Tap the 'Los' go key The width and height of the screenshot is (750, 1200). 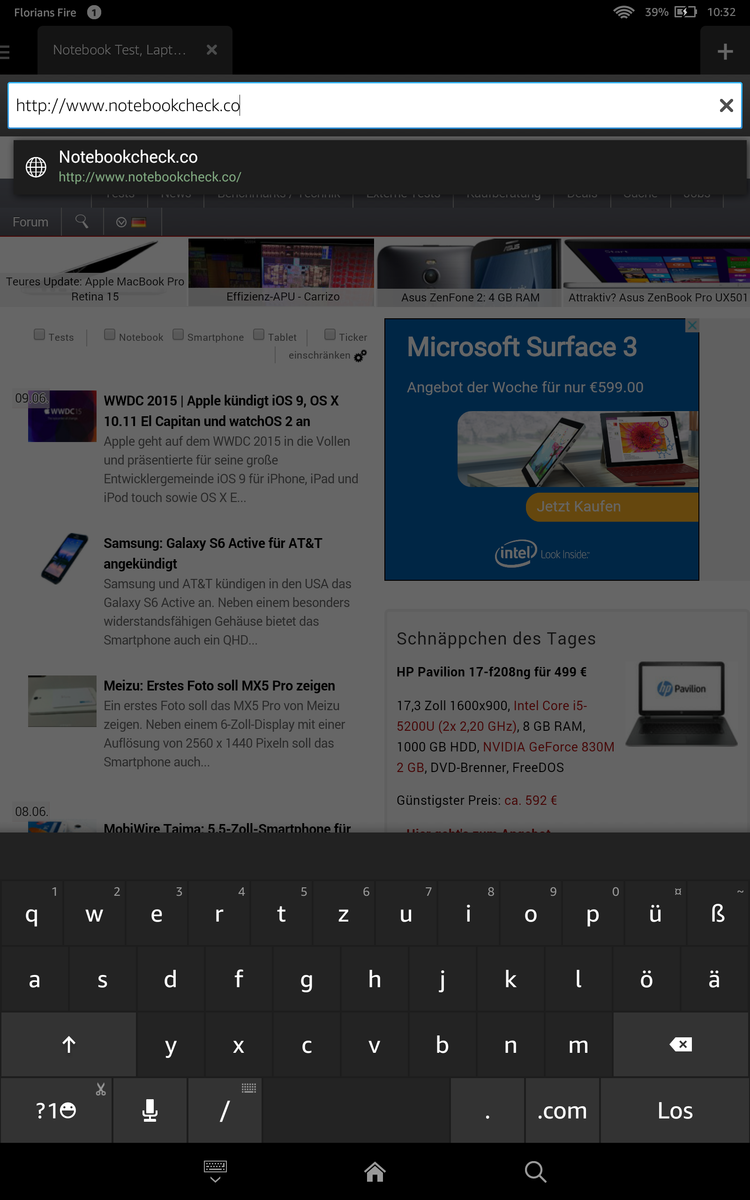tap(675, 1110)
